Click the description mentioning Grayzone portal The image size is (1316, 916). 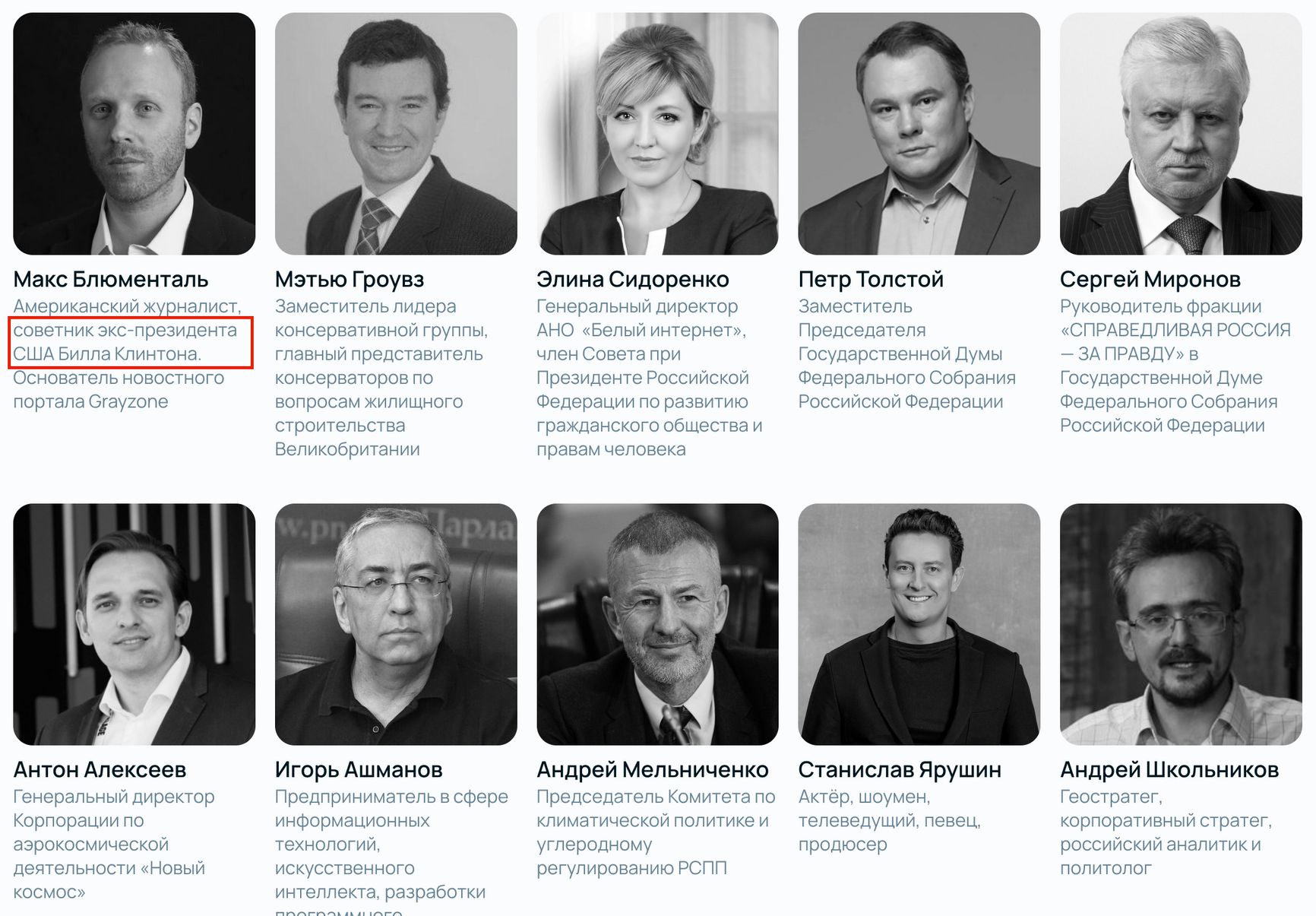119,389
